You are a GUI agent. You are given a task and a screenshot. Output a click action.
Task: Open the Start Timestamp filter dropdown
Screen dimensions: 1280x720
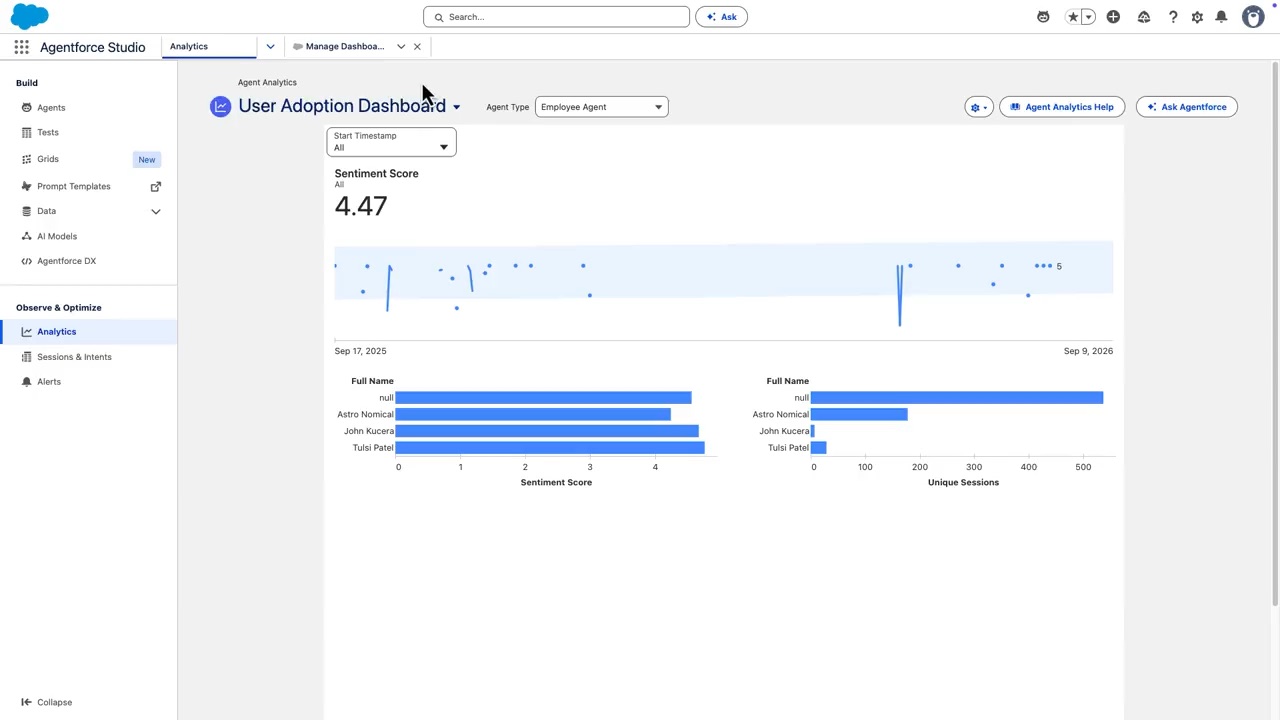coord(391,142)
